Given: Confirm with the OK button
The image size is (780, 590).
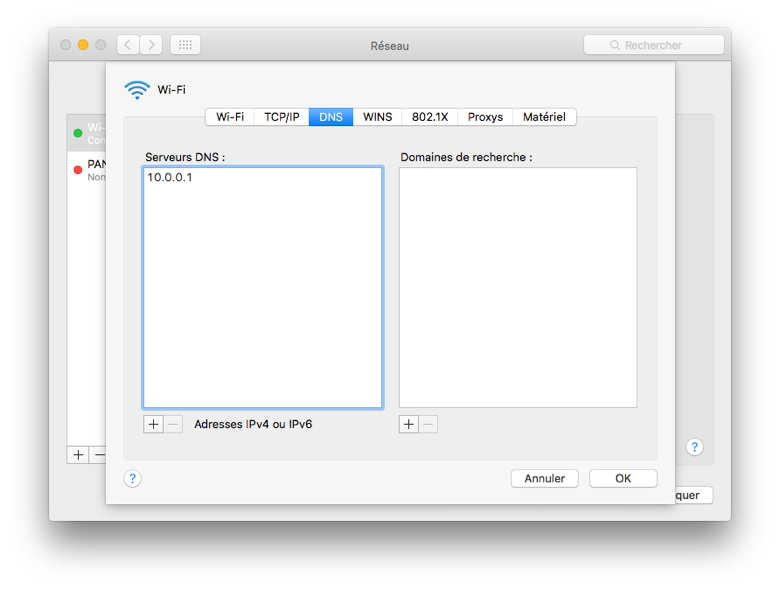Looking at the screenshot, I should click(623, 479).
